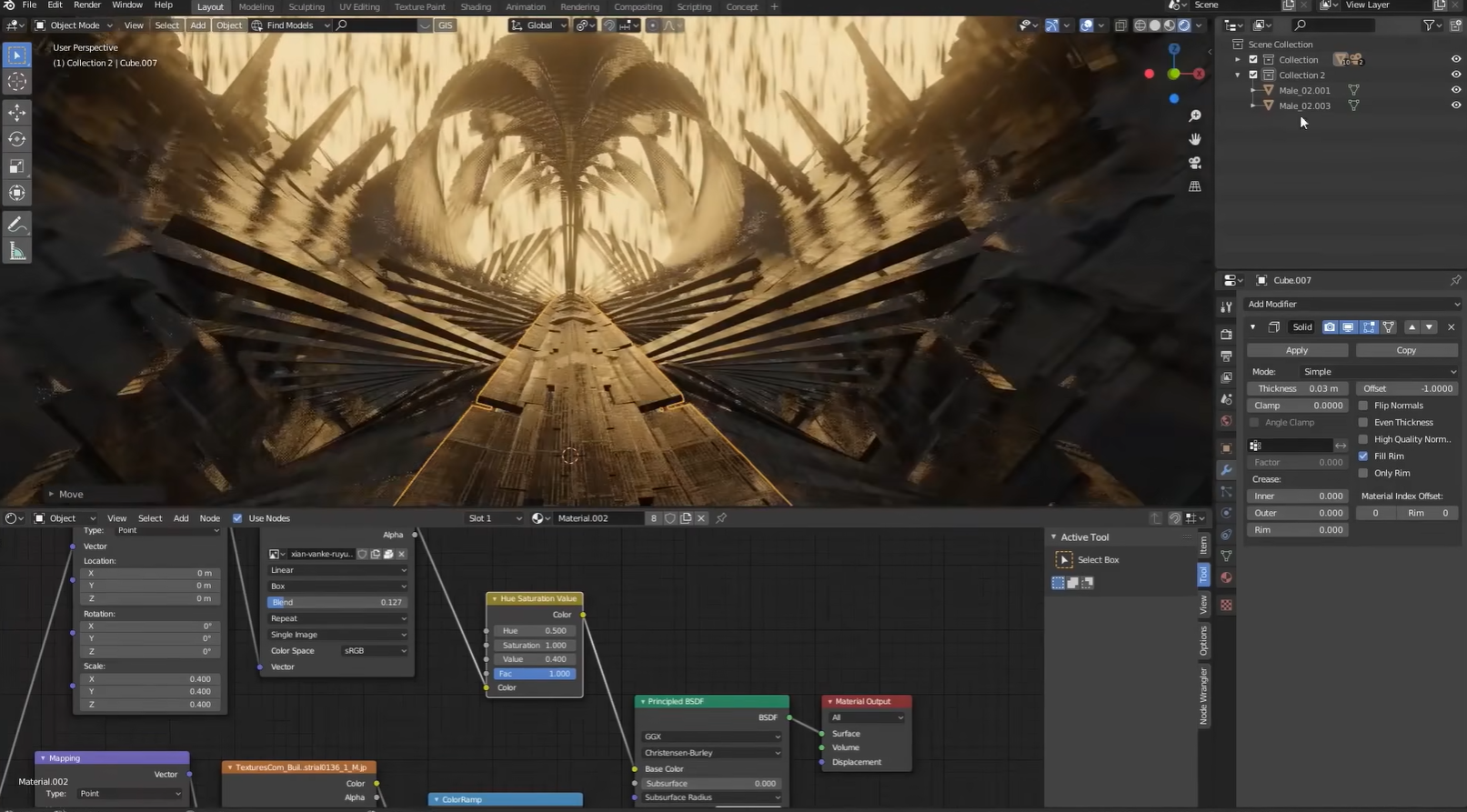This screenshot has height=812, width=1467.
Task: Toggle camera view icon in viewport
Action: coord(1195,163)
